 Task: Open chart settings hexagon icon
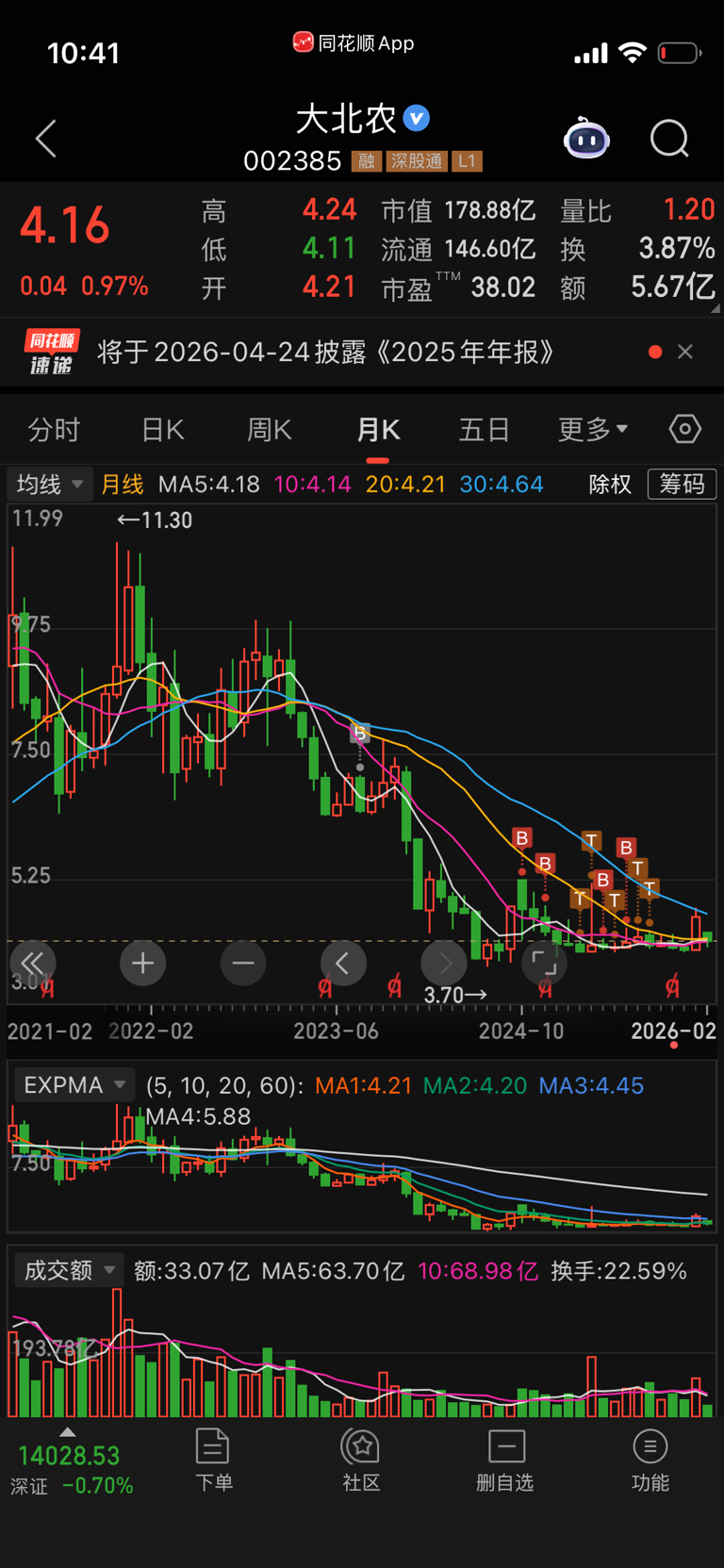685,429
